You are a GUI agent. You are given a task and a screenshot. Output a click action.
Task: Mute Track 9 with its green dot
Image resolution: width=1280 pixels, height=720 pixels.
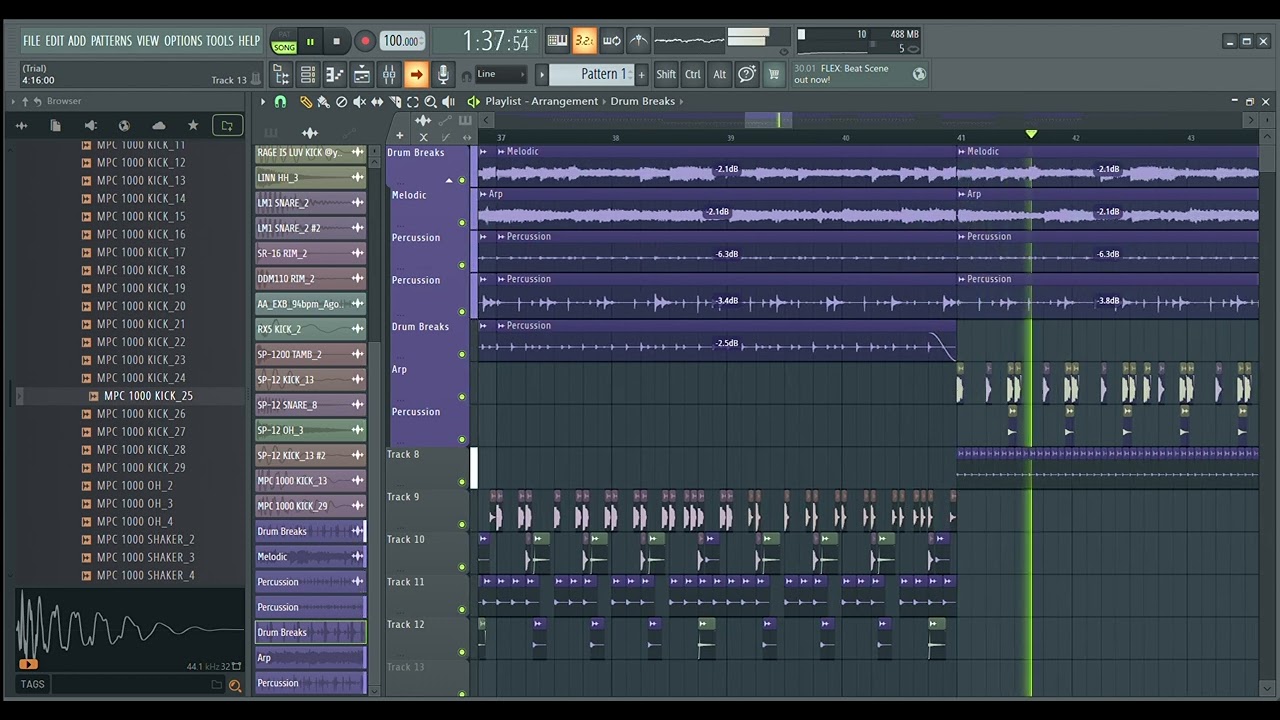coord(462,524)
